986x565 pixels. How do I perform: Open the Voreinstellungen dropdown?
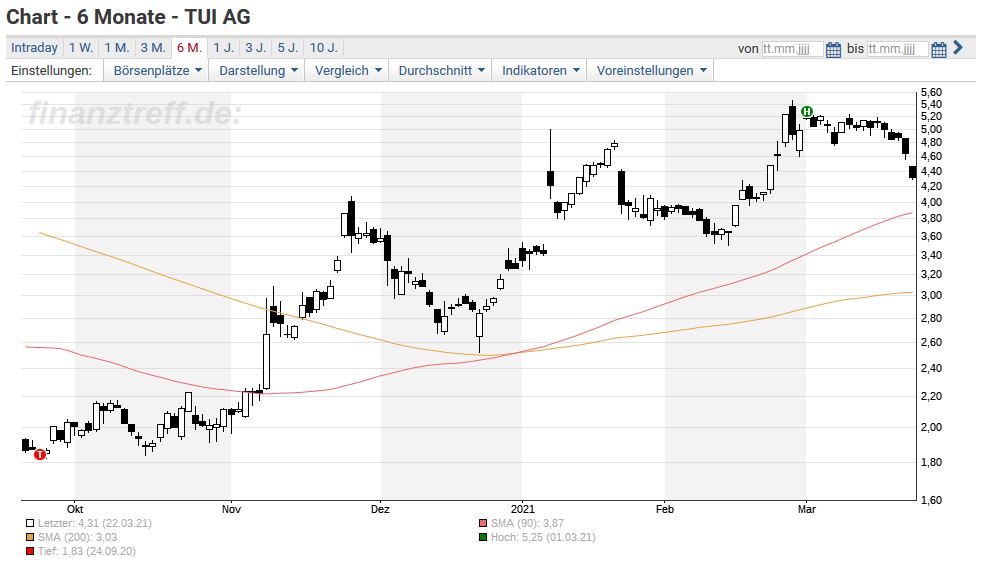coord(651,70)
